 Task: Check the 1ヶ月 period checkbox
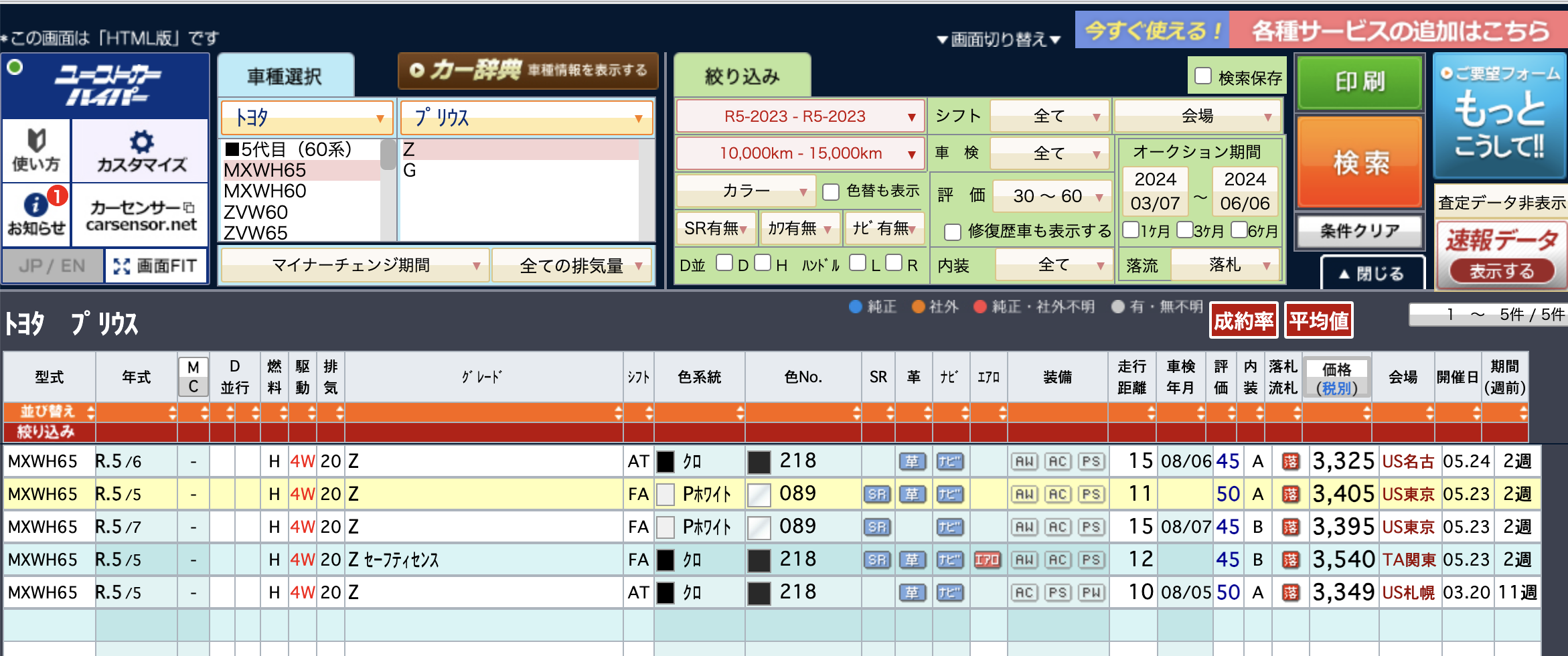pyautogui.click(x=1131, y=230)
